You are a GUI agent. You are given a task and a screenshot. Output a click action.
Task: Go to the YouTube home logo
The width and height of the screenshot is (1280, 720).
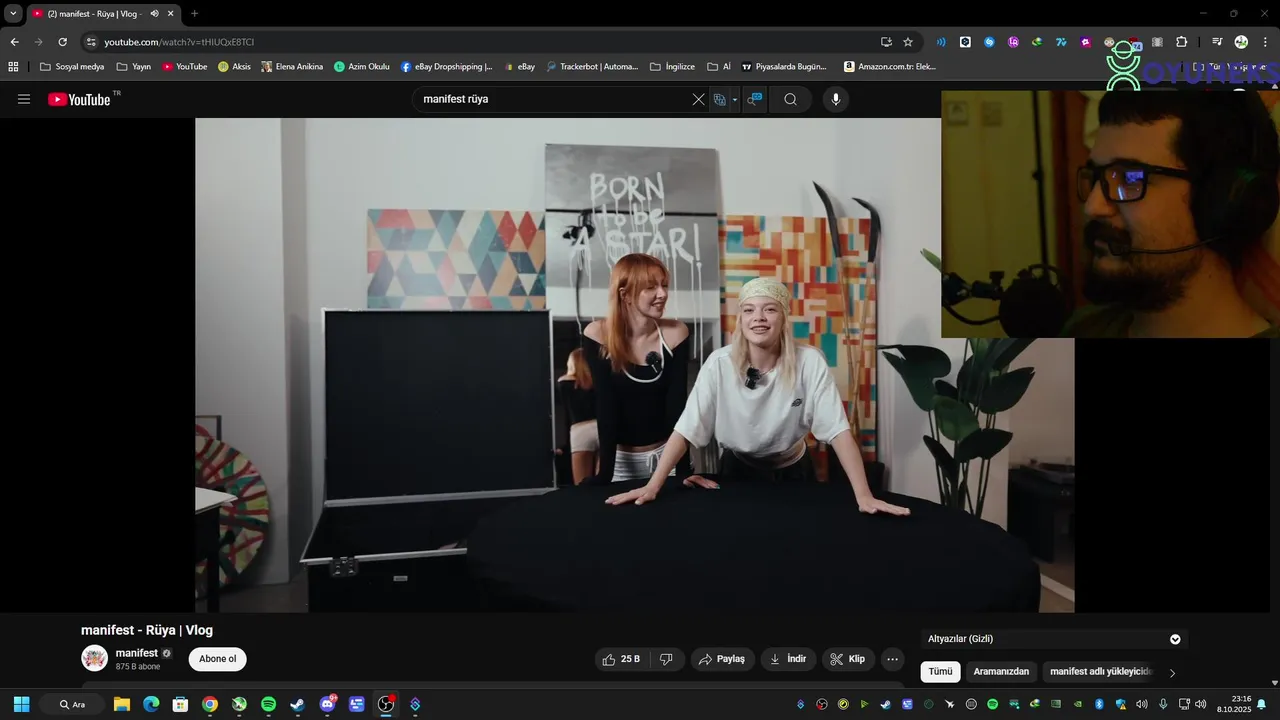[x=79, y=99]
